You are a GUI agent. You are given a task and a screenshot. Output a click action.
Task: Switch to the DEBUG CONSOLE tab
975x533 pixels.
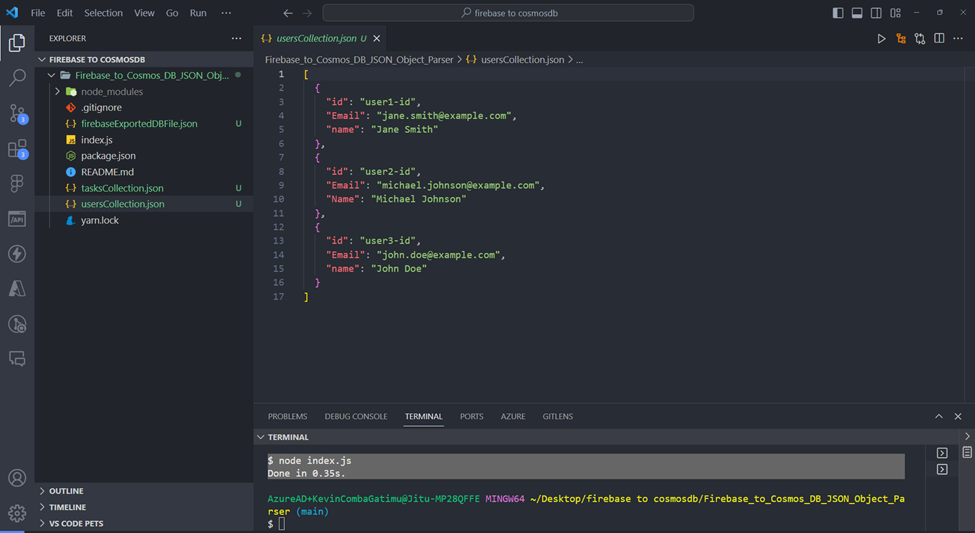(x=355, y=416)
